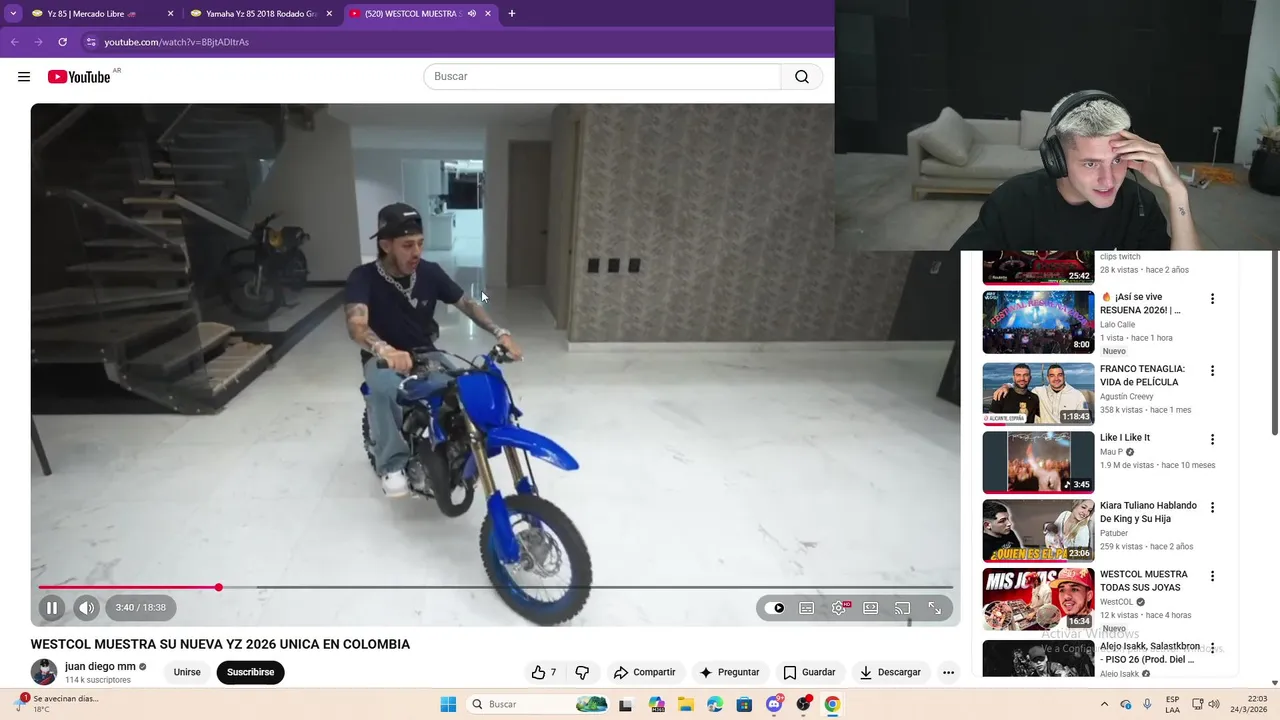Open the Kiara Tuliano Hablando video title

point(1148,512)
